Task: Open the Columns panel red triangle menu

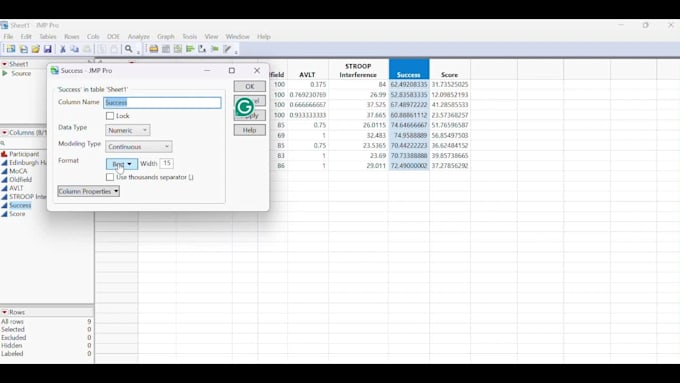Action: (x=4, y=133)
